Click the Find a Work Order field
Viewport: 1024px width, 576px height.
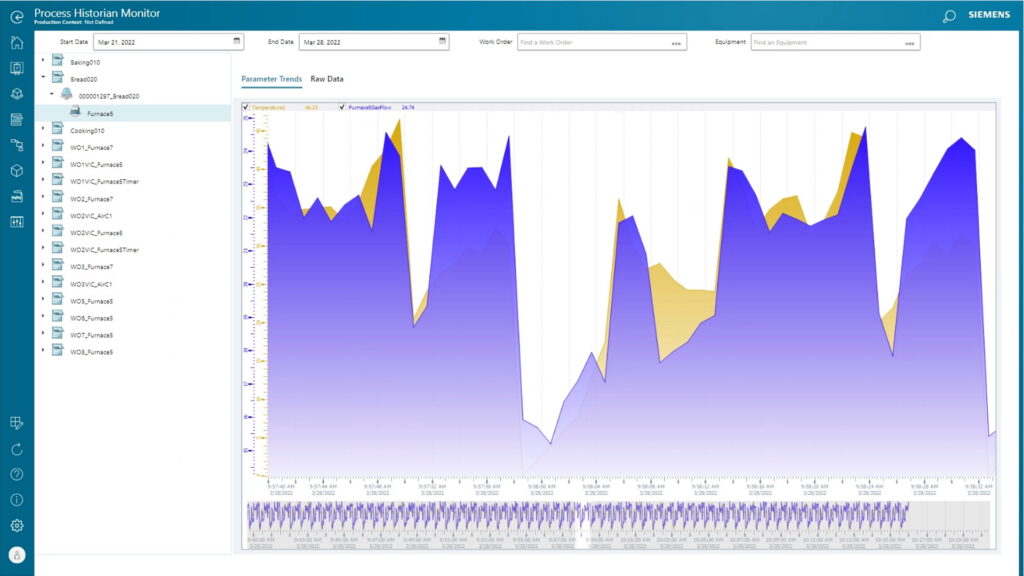tap(601, 42)
